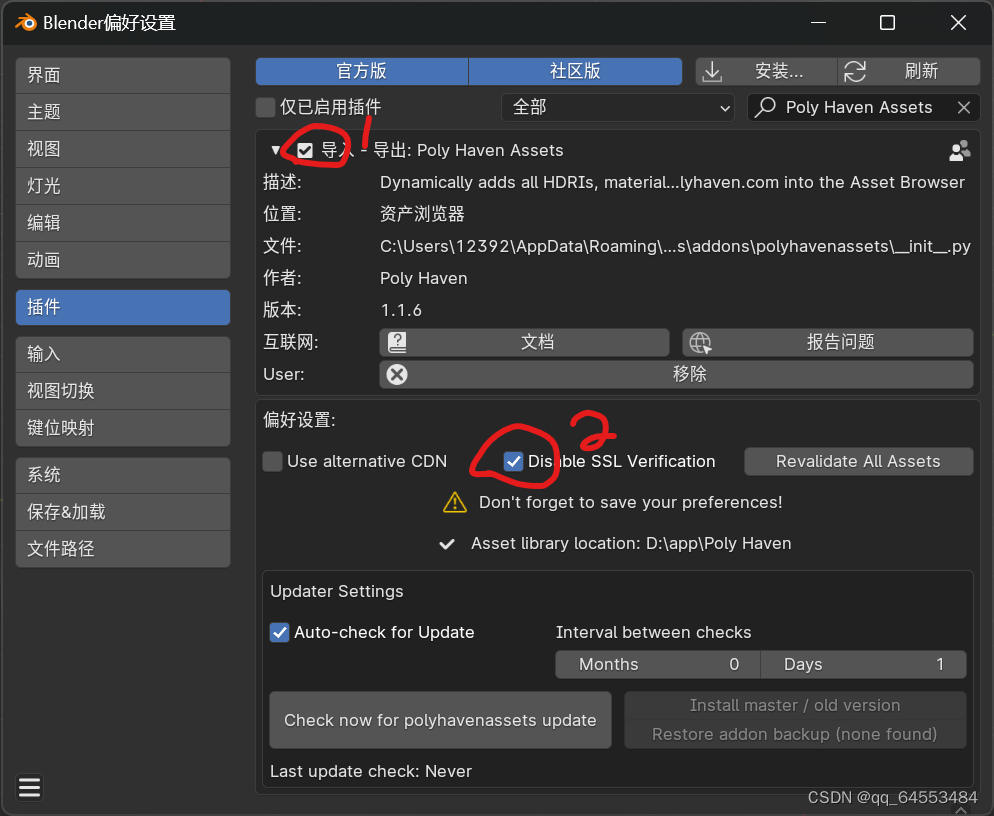Click the addon description text
This screenshot has width=994, height=816.
pyautogui.click(x=672, y=183)
